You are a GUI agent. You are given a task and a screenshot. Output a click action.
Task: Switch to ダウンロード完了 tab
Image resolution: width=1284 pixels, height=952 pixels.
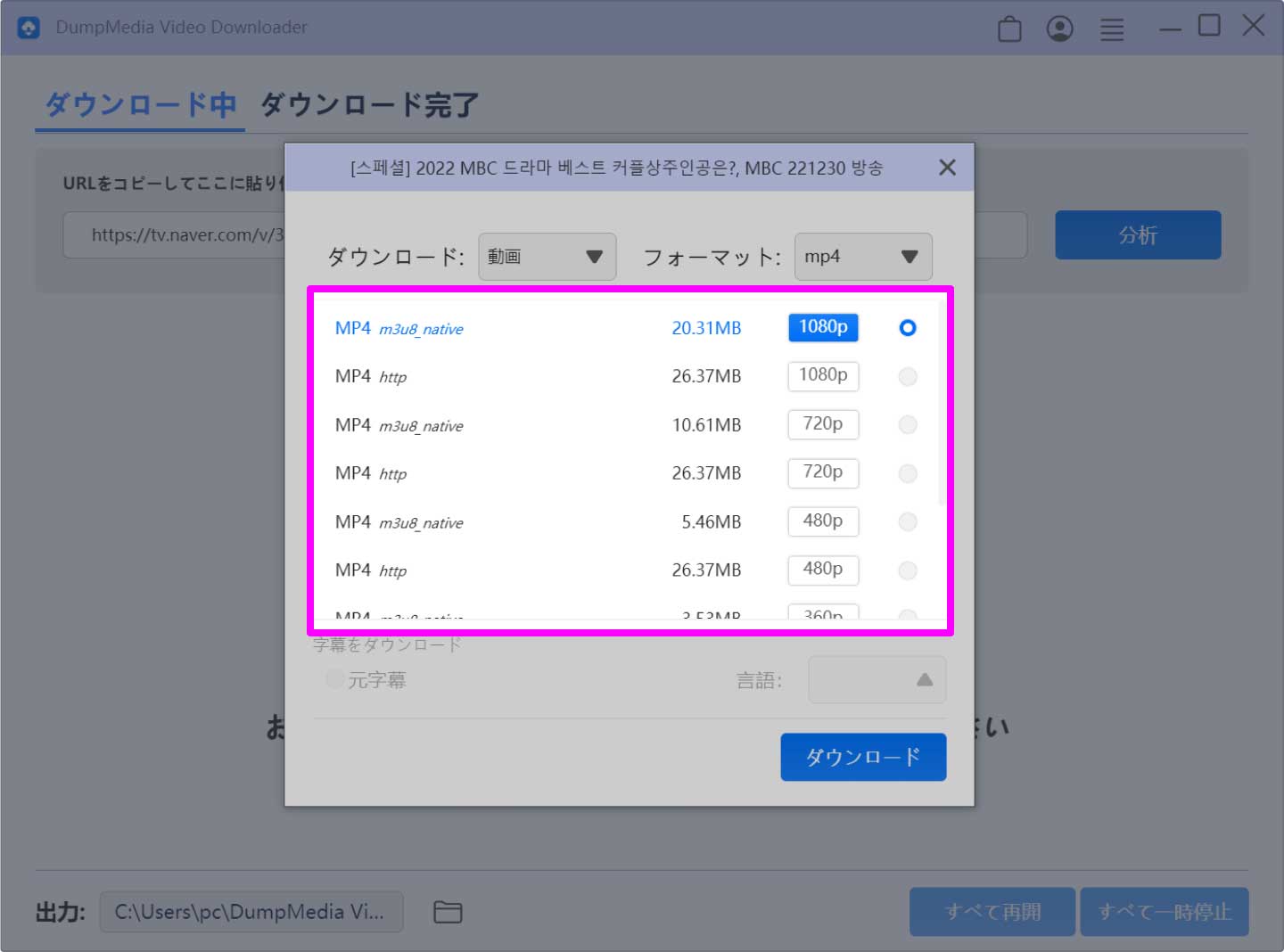pos(369,105)
